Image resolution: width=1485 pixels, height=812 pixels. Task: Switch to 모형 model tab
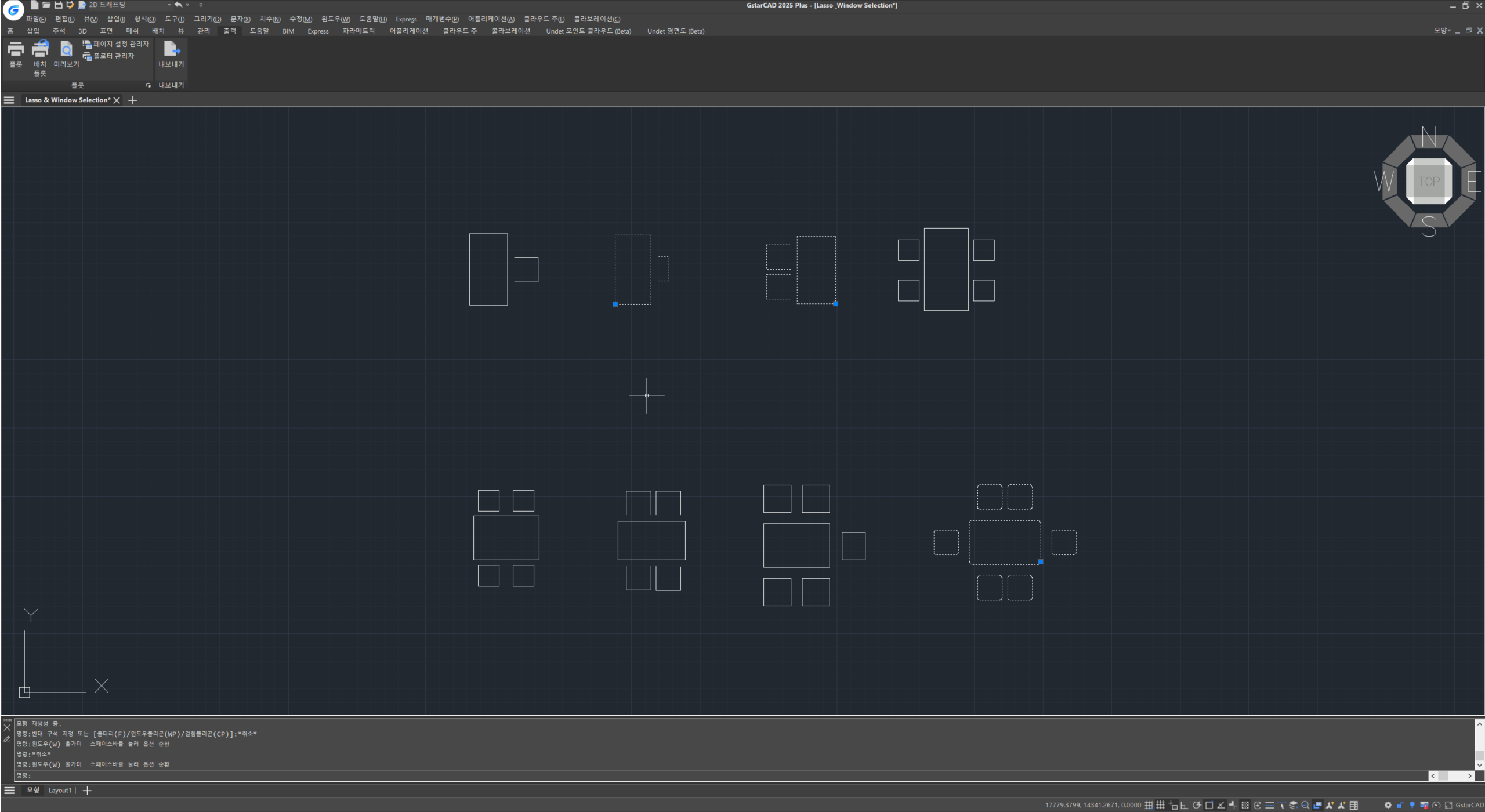pyautogui.click(x=33, y=790)
